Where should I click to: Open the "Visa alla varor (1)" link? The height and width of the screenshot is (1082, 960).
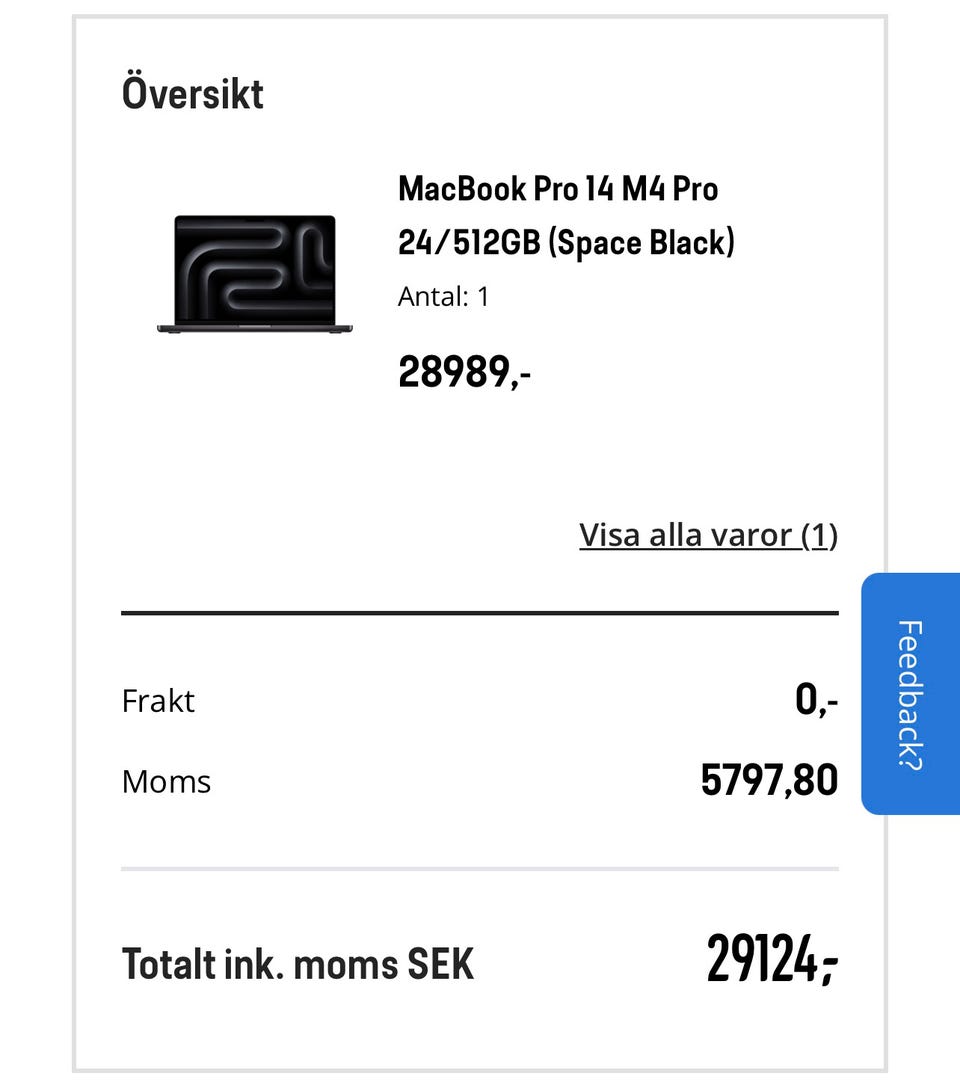pos(708,535)
